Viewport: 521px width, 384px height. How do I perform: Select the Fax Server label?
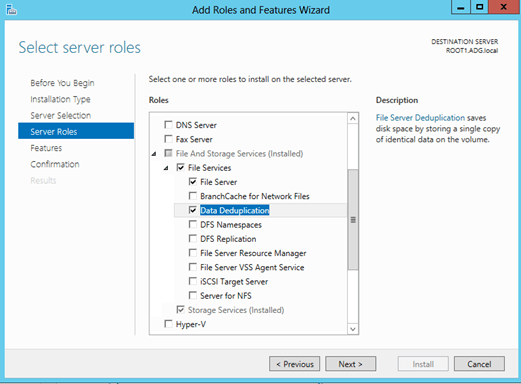[194, 139]
